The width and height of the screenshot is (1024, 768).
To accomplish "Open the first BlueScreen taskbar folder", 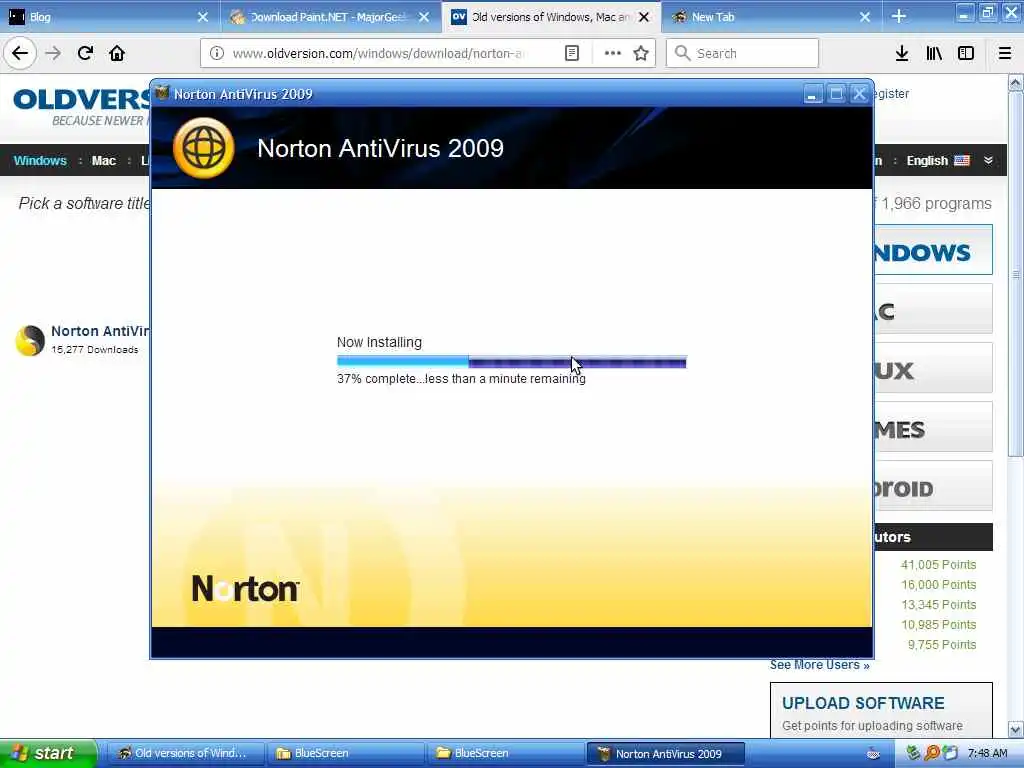I will click(x=345, y=754).
